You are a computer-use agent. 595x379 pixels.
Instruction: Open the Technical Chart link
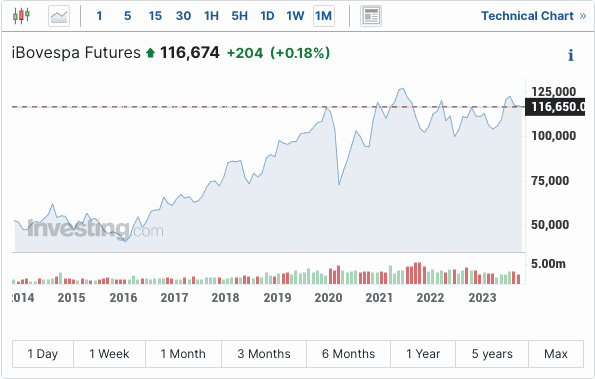tap(534, 16)
